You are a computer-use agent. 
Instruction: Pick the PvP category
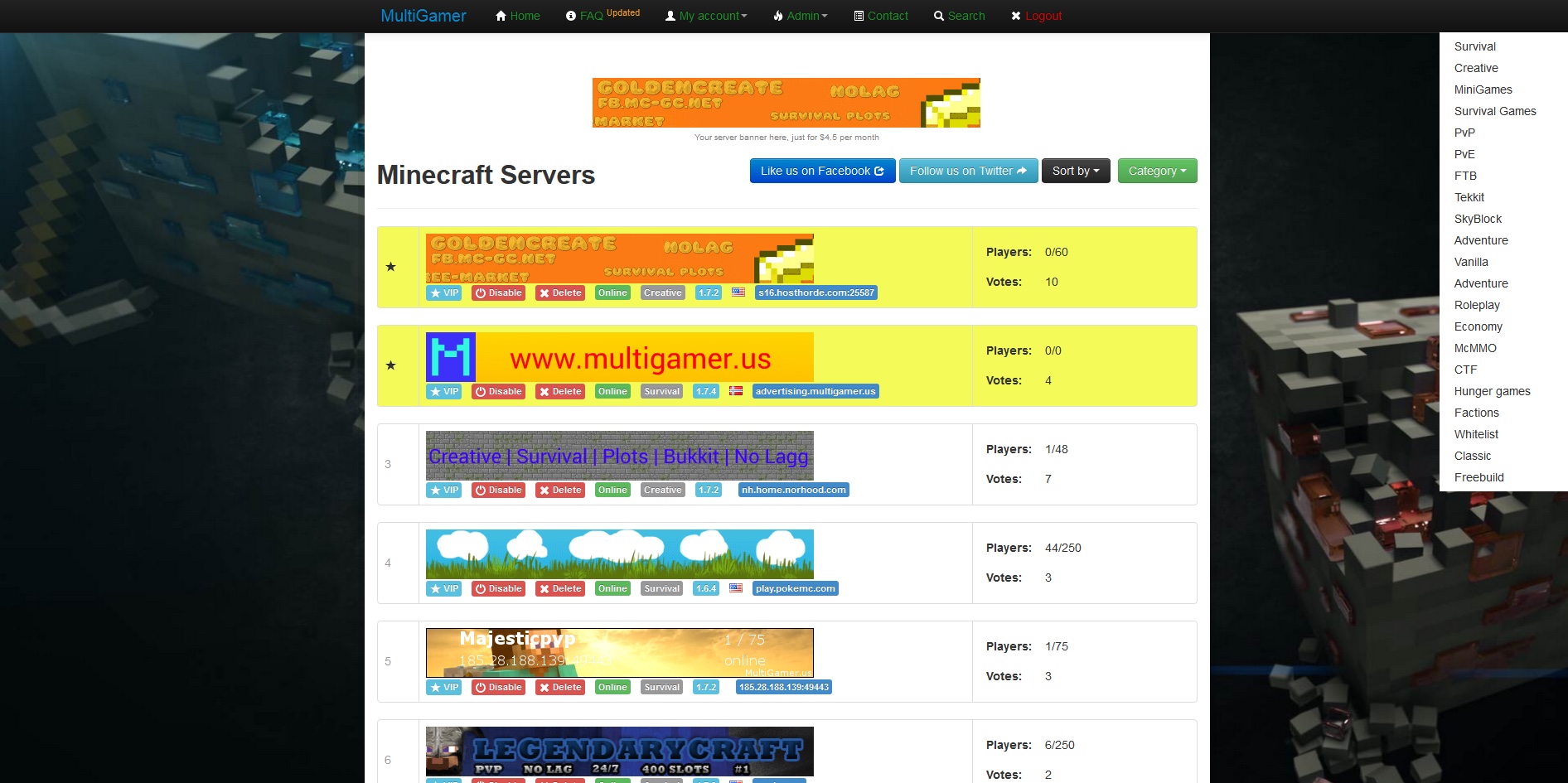pyautogui.click(x=1464, y=133)
